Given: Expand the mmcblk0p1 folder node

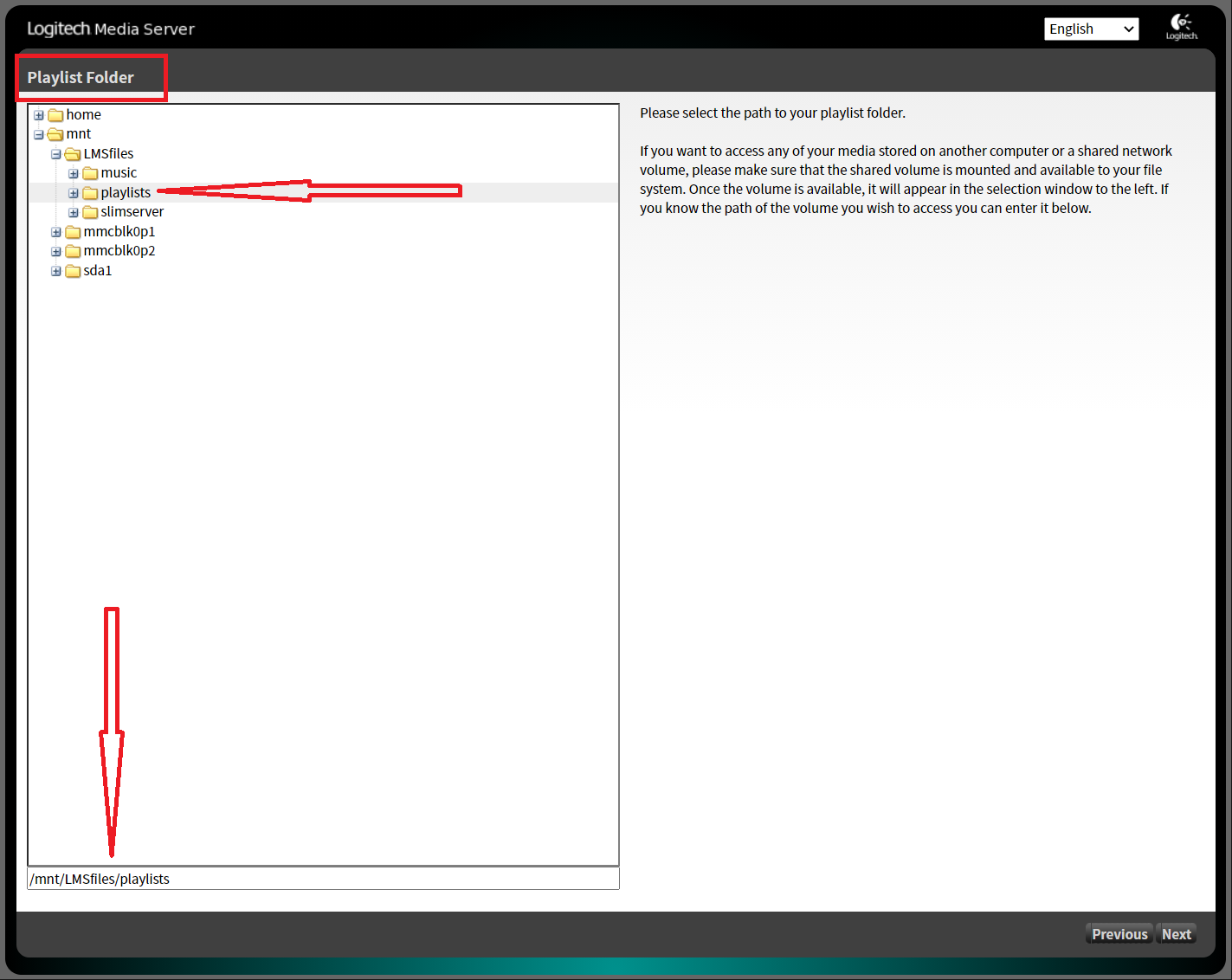Looking at the screenshot, I should click(x=56, y=232).
